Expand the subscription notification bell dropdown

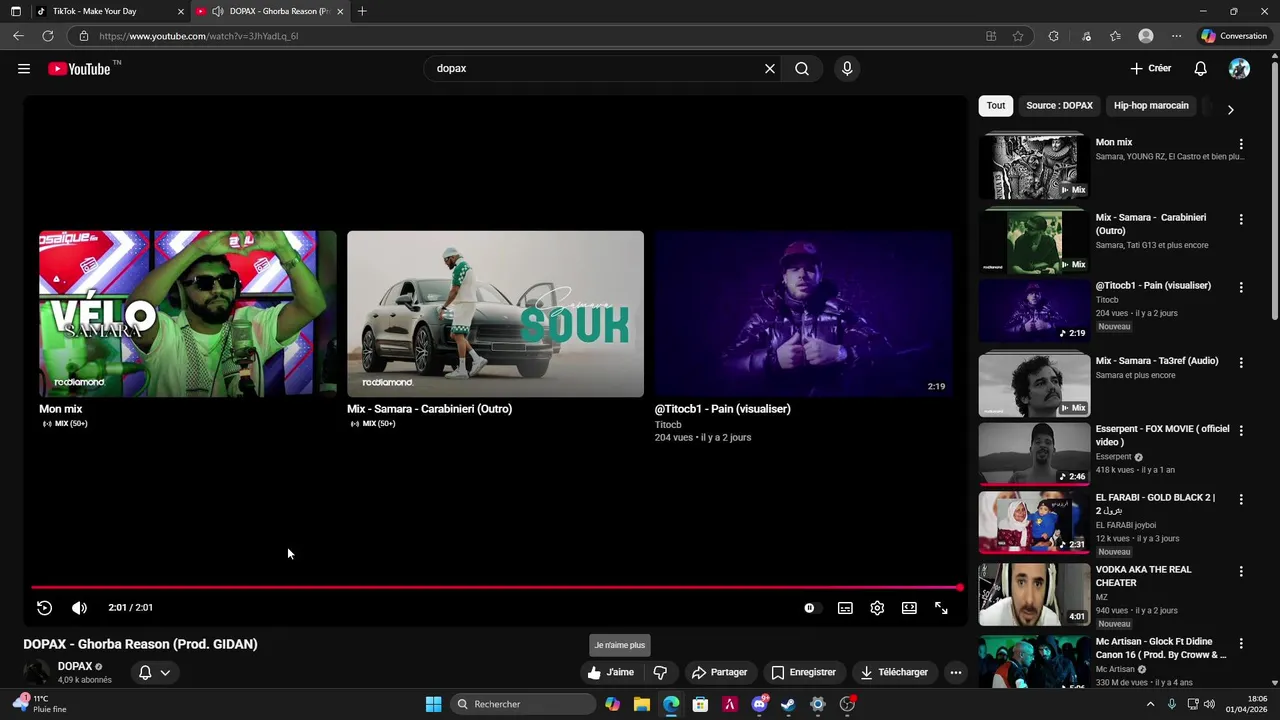click(154, 673)
